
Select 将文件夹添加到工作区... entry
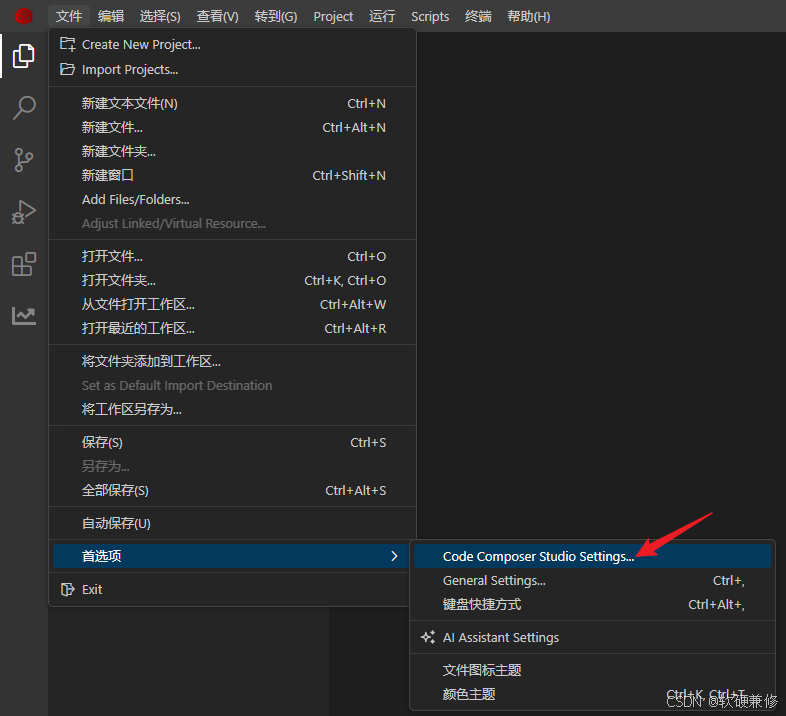pyautogui.click(x=233, y=362)
